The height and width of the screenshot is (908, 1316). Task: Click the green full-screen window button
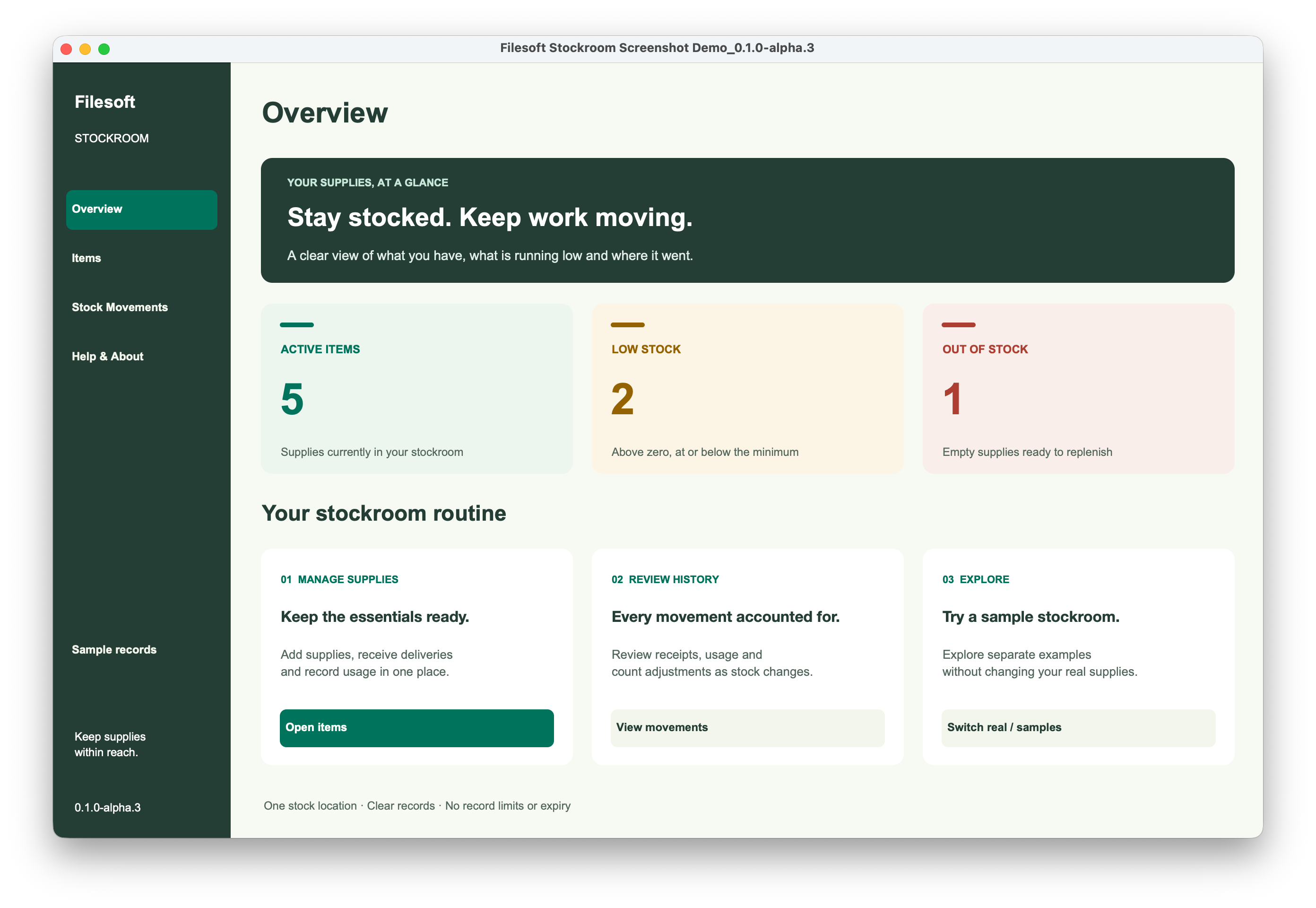coord(104,49)
